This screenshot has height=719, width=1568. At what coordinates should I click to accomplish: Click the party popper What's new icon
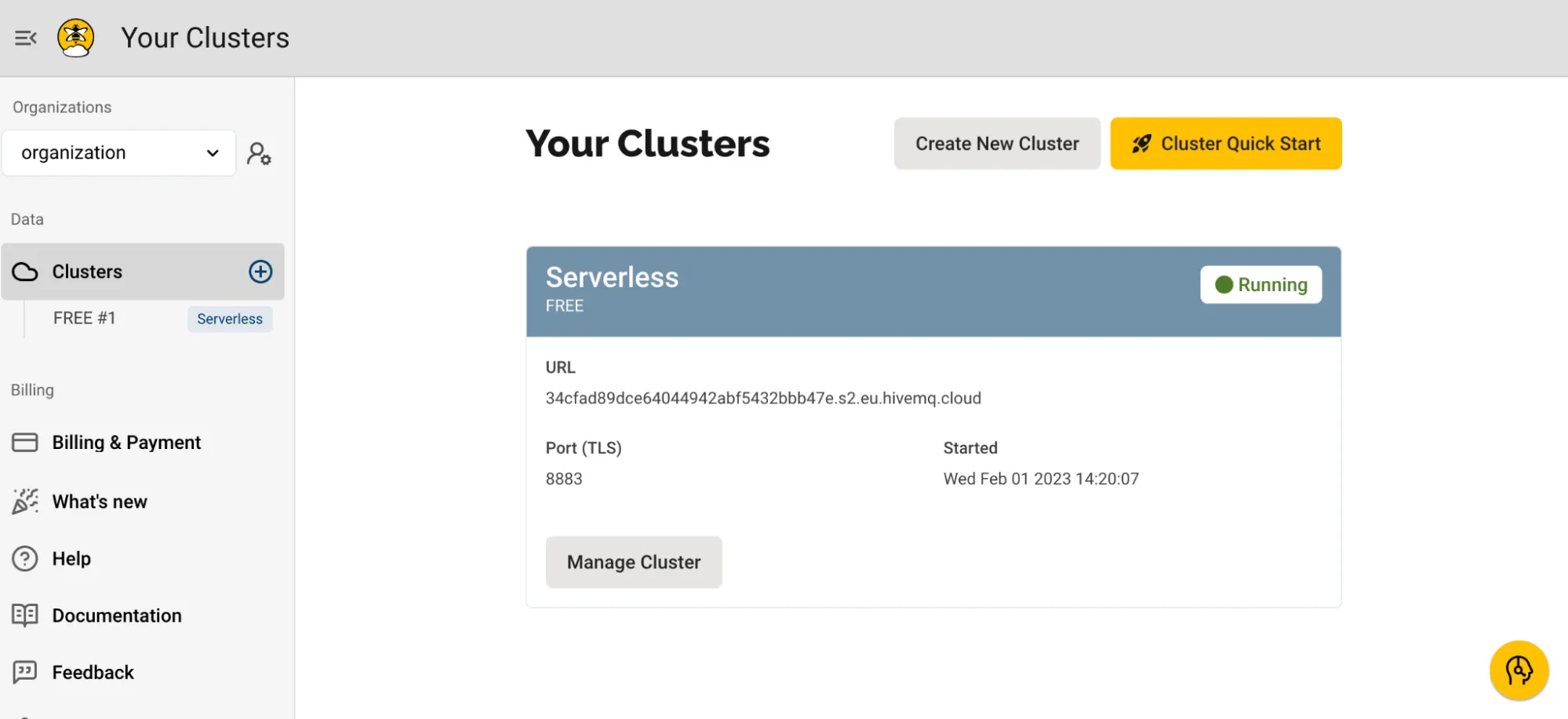coord(25,502)
